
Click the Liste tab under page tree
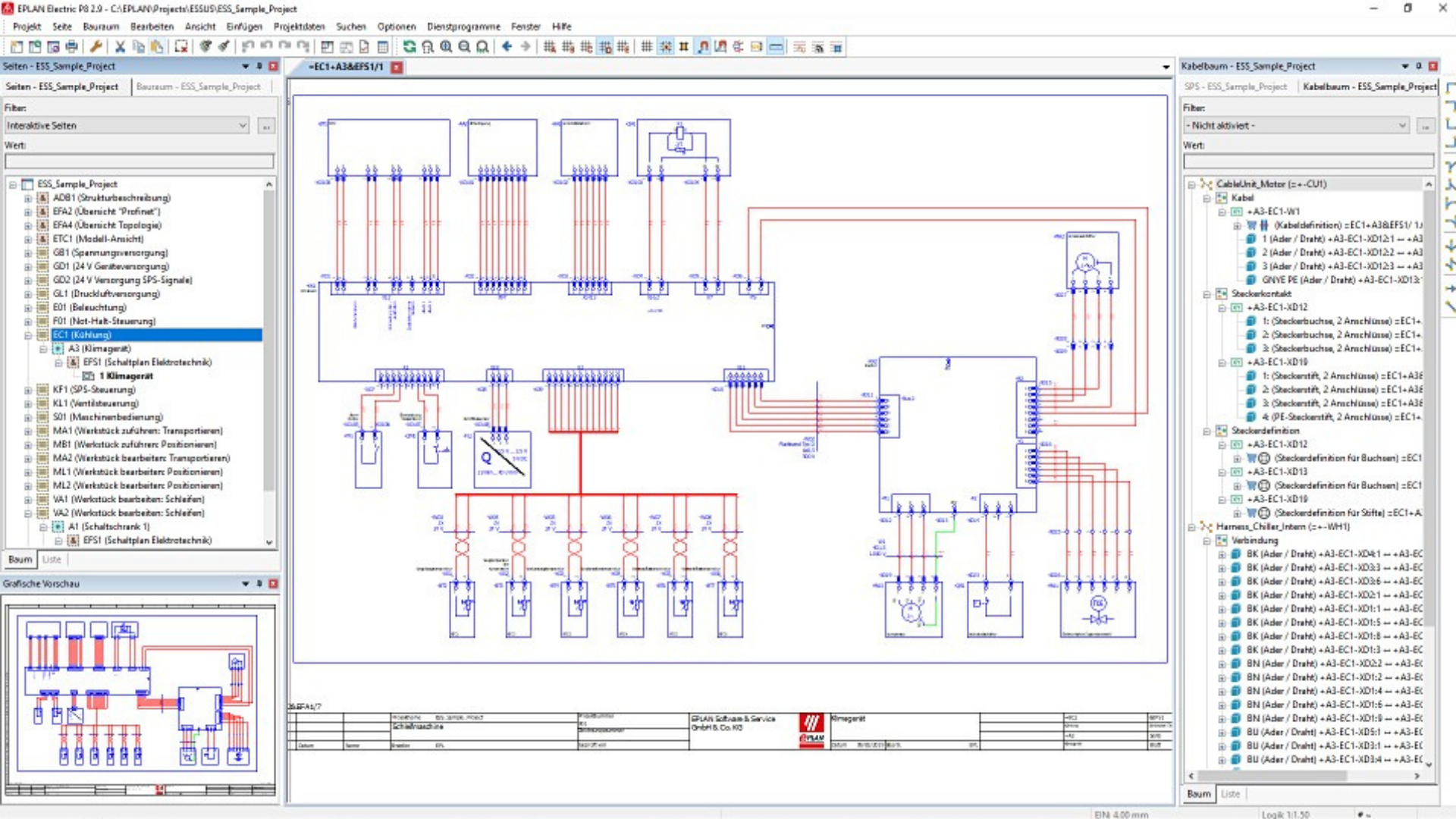(52, 560)
